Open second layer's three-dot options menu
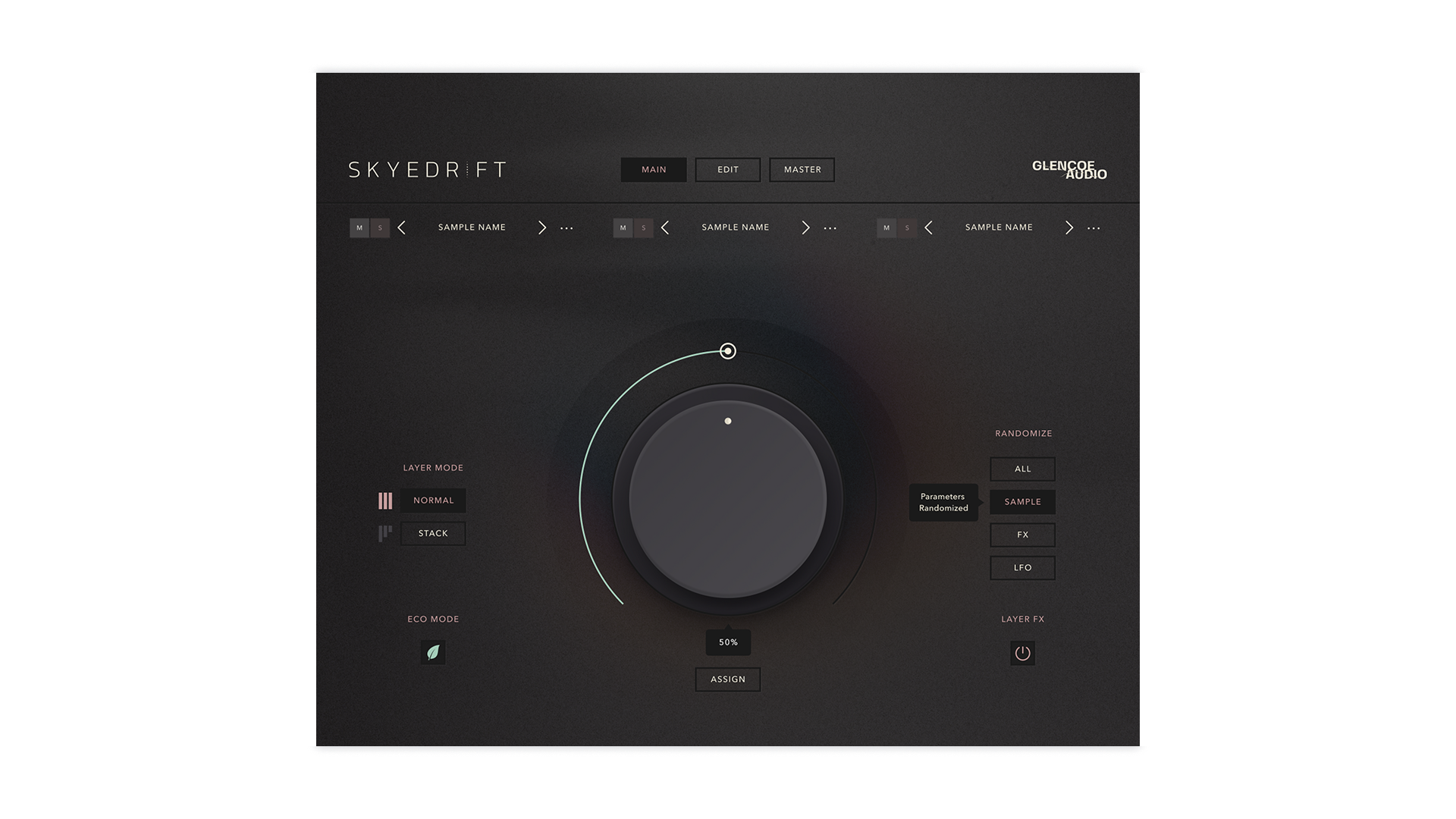This screenshot has width=1456, height=819. coord(830,228)
